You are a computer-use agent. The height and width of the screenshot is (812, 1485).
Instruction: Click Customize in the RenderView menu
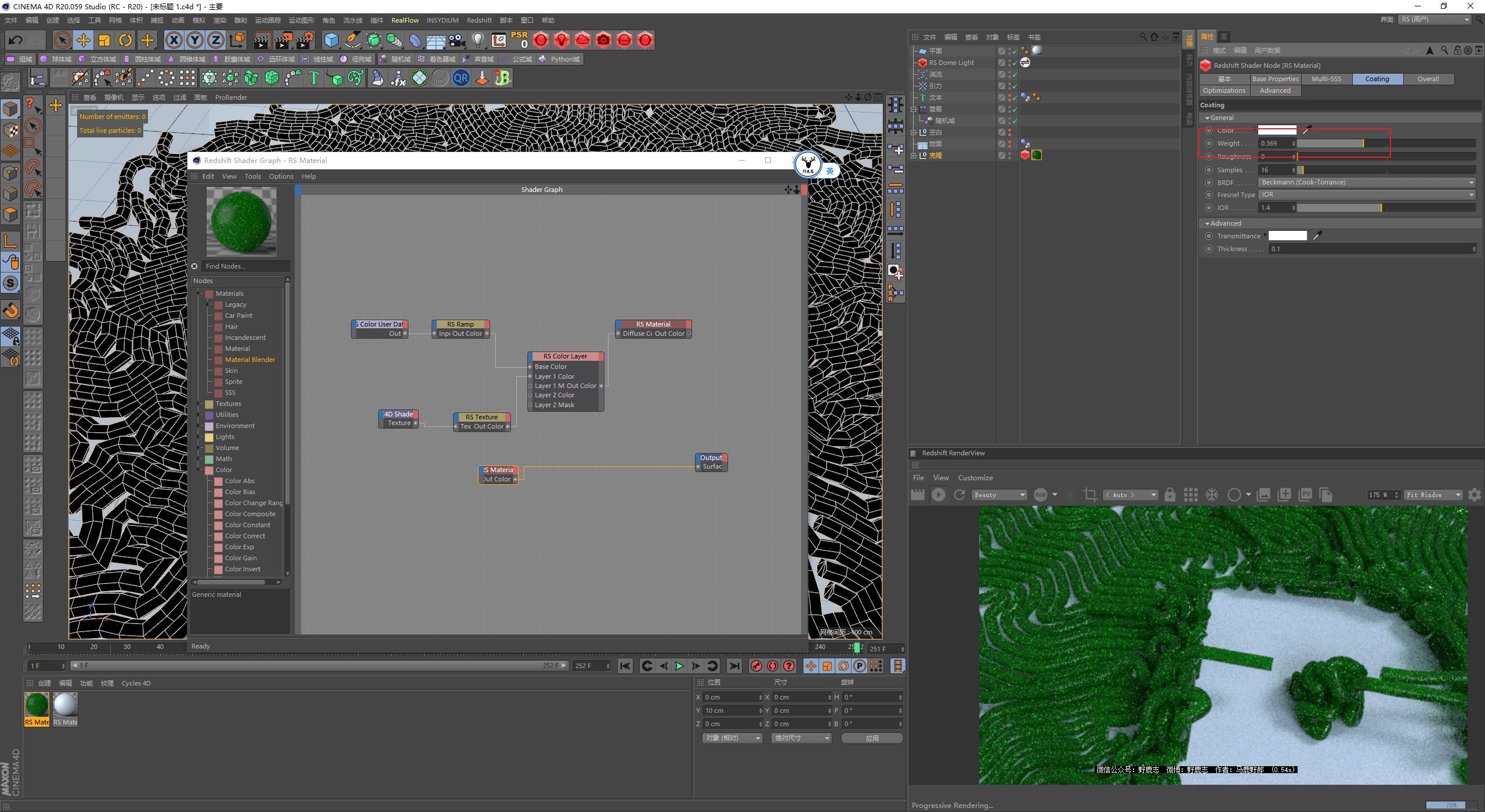click(x=975, y=477)
